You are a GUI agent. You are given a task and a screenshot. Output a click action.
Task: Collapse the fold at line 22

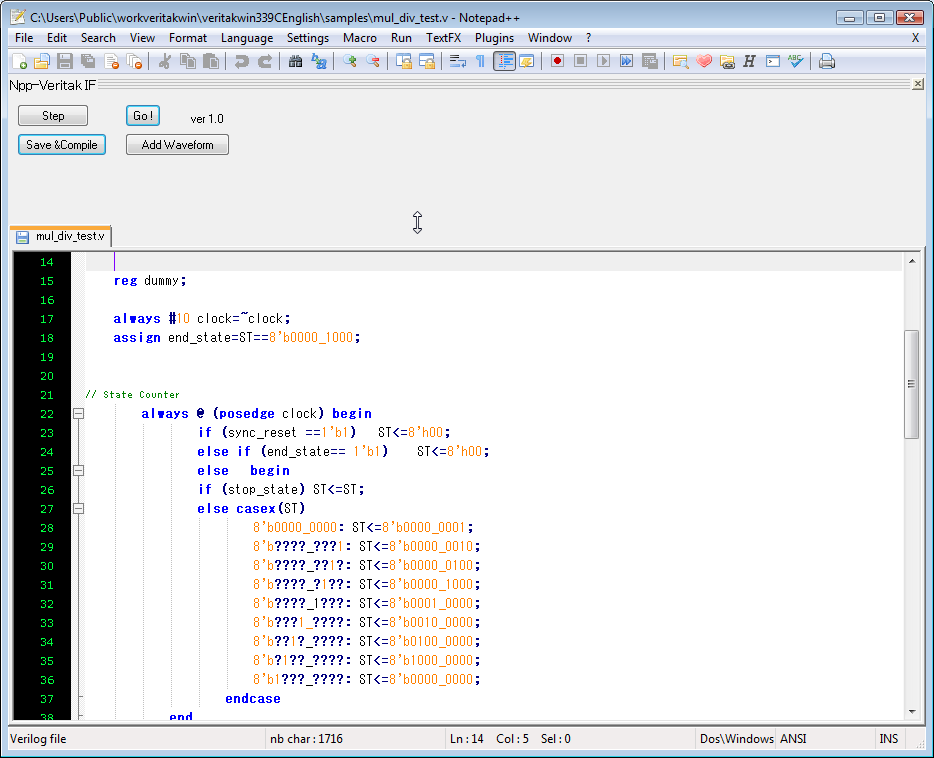79,413
